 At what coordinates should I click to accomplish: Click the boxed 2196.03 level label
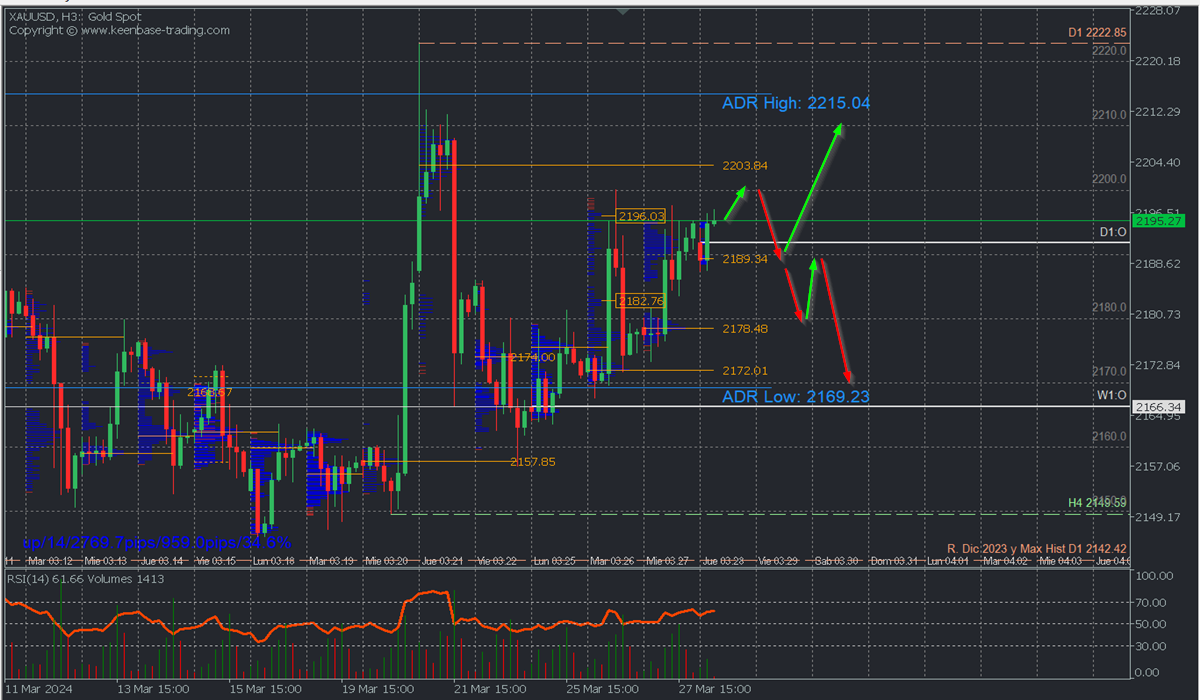point(641,216)
